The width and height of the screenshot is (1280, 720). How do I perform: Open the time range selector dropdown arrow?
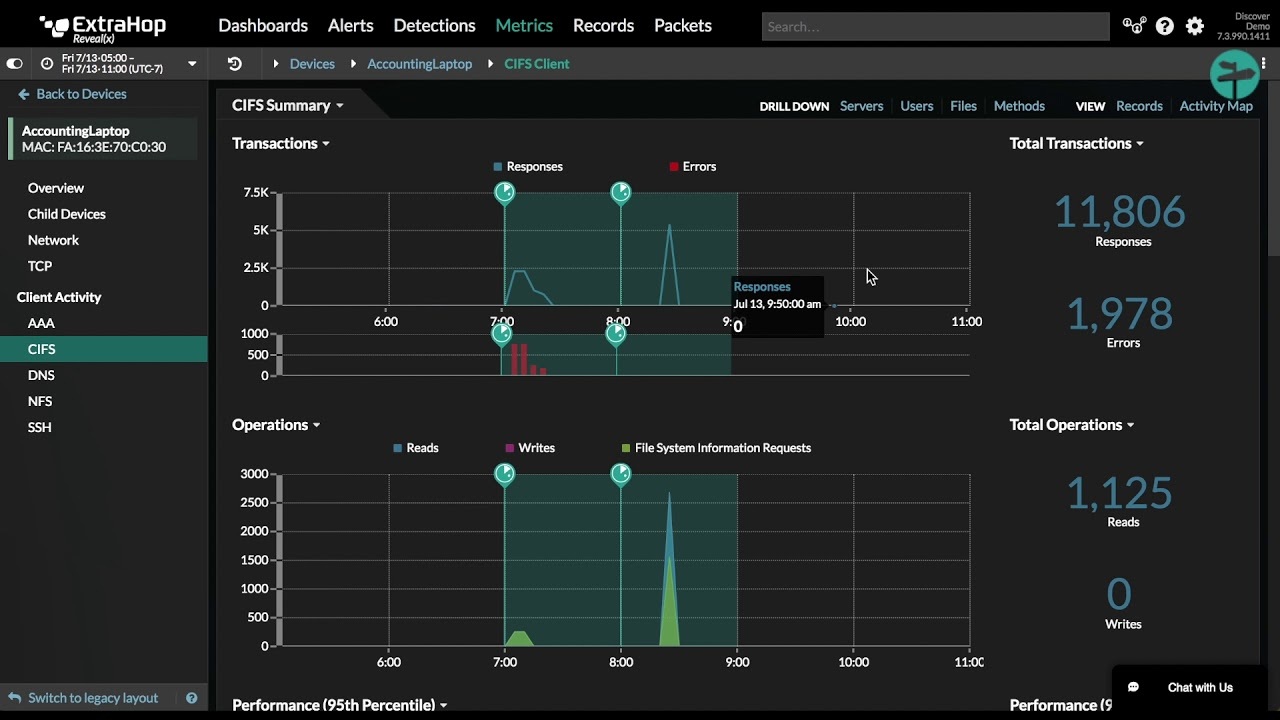pos(192,64)
